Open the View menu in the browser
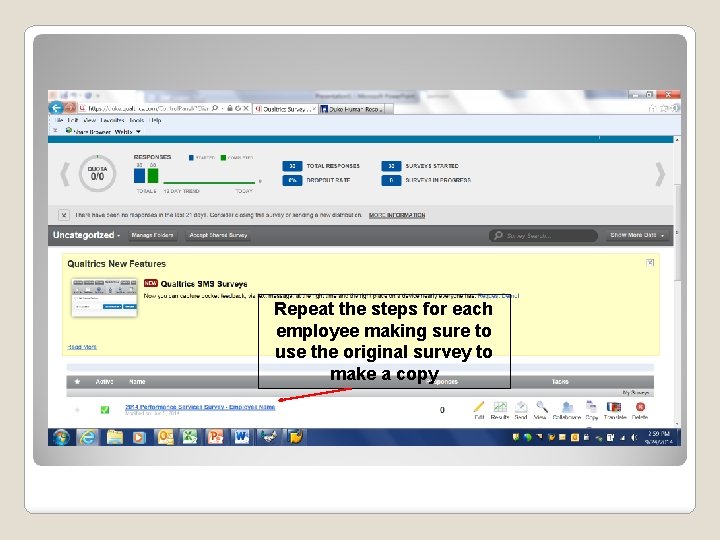This screenshot has width=720, height=540. tap(90, 120)
